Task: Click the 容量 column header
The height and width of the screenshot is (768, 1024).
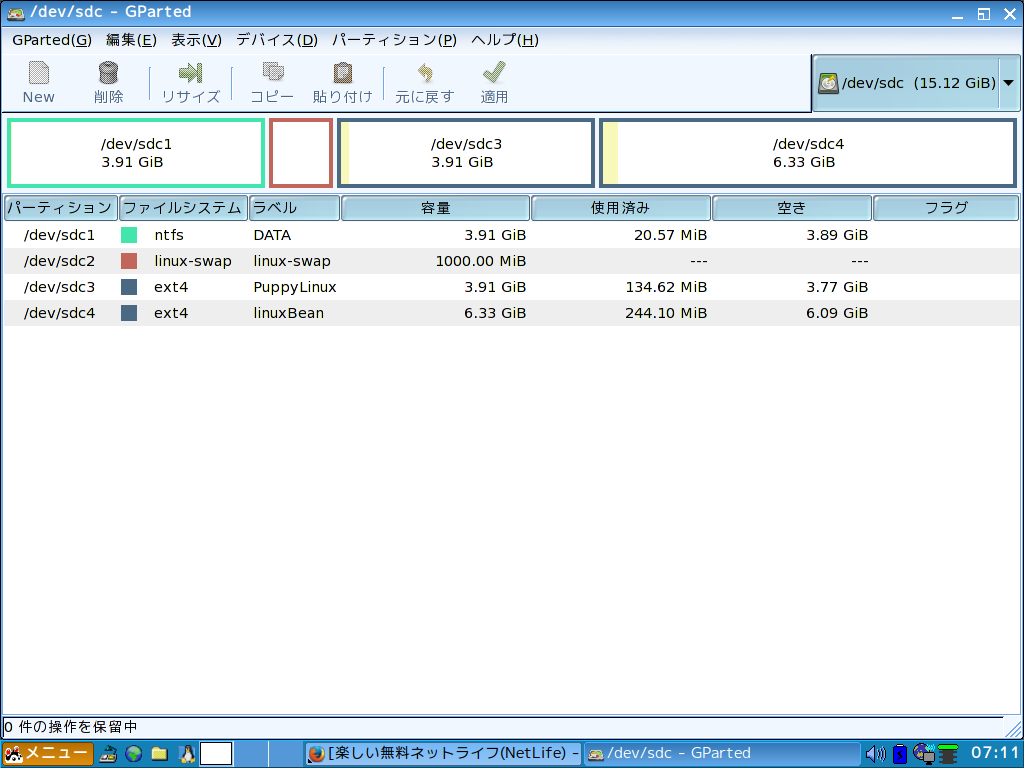Action: pyautogui.click(x=436, y=208)
